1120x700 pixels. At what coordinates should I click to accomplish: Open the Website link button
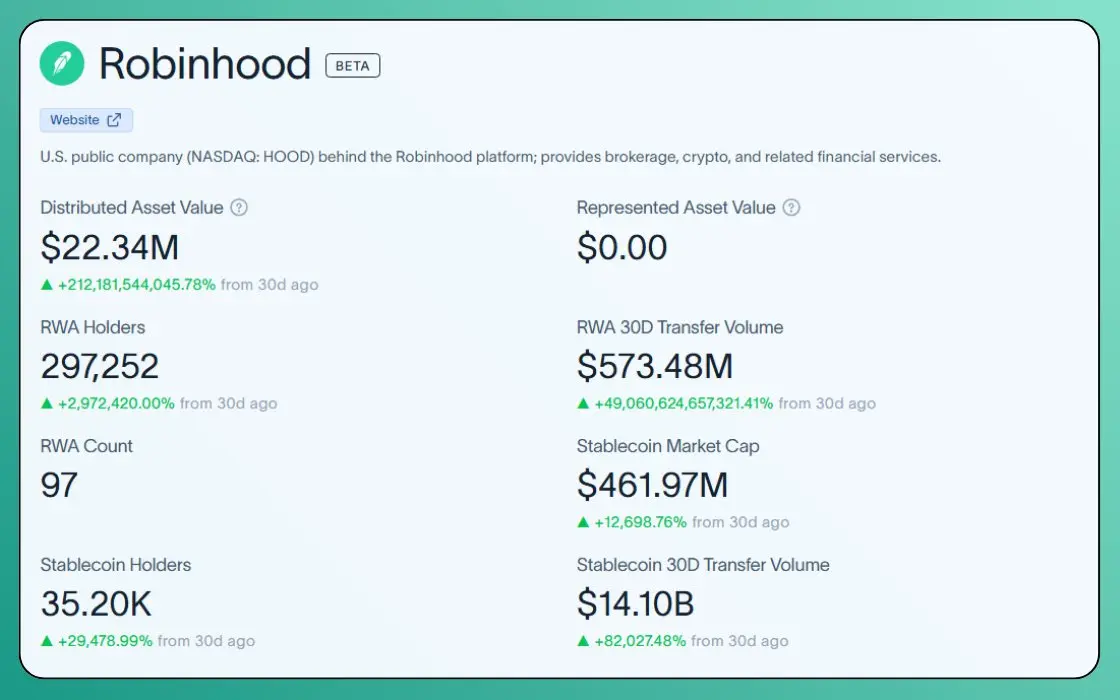pyautogui.click(x=86, y=120)
